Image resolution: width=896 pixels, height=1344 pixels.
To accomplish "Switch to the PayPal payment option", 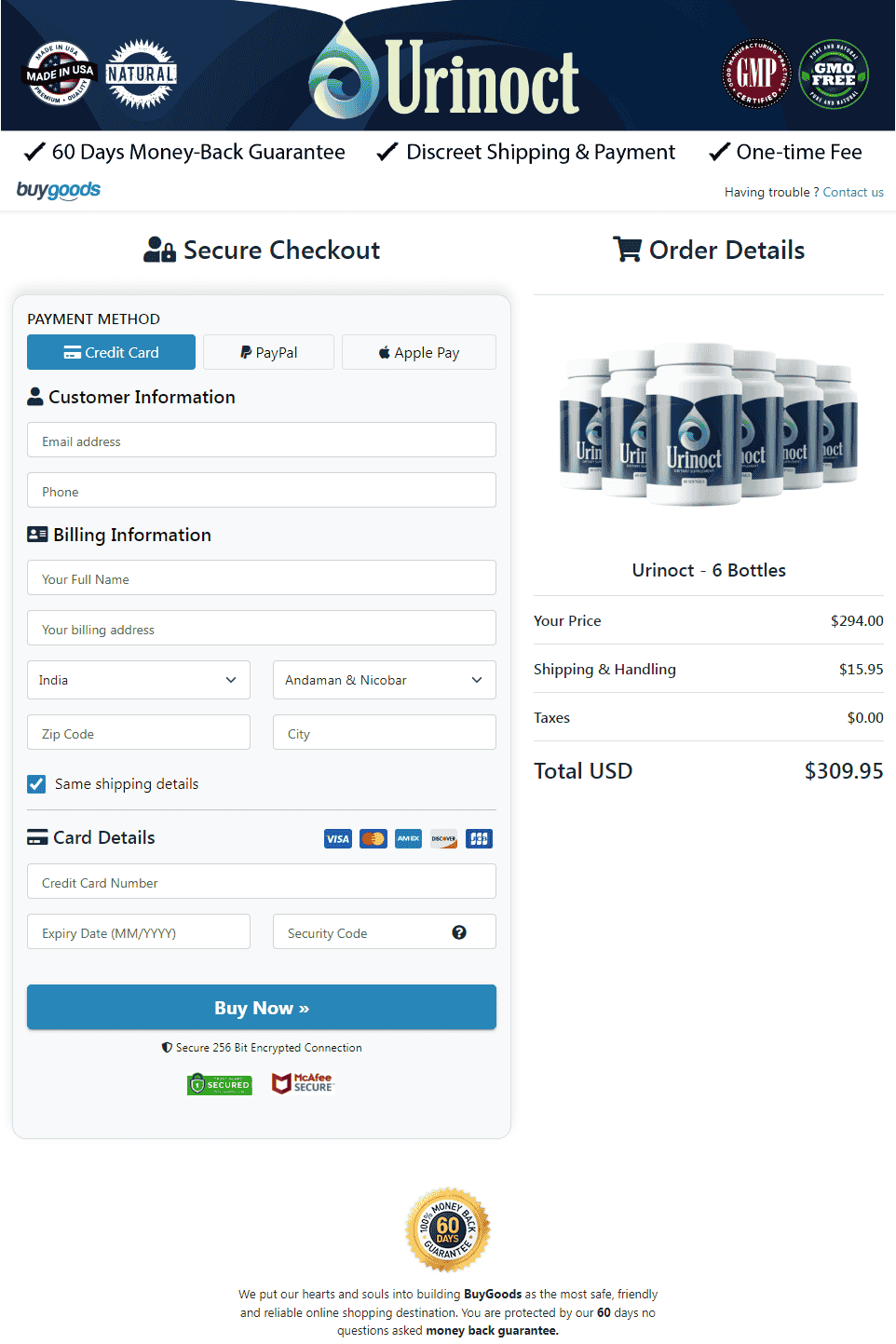I will (268, 352).
